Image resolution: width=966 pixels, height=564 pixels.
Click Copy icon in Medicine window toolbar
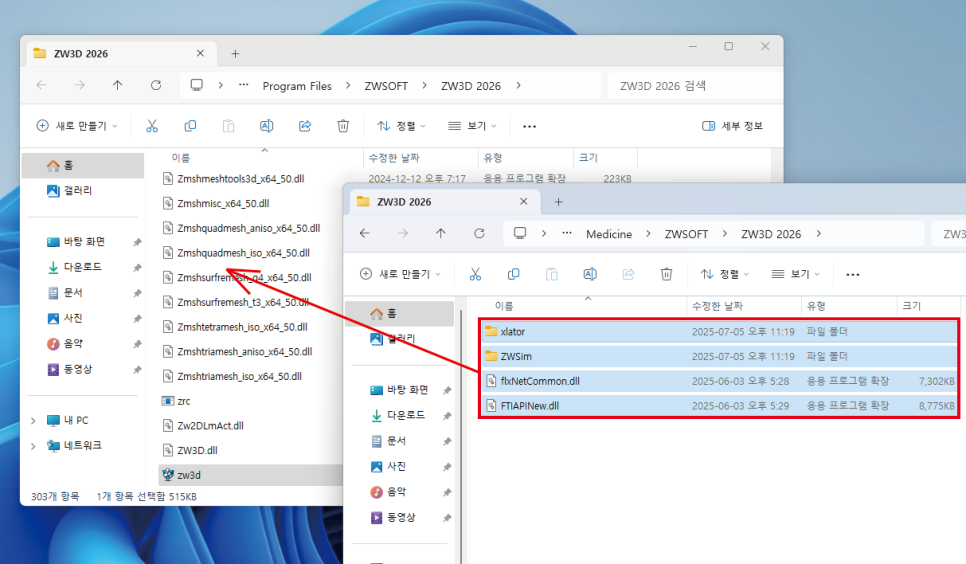513,274
